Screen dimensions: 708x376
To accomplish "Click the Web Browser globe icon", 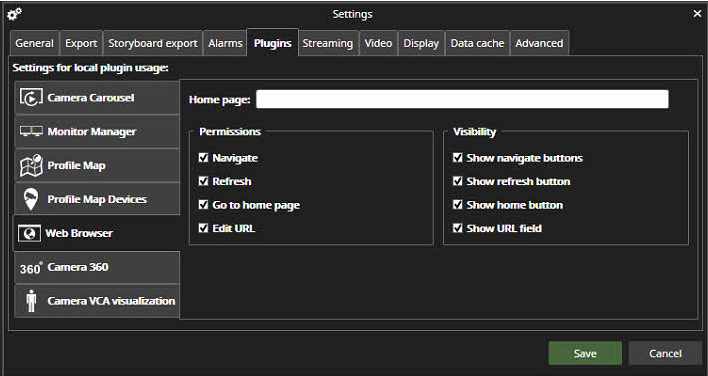I will (29, 233).
